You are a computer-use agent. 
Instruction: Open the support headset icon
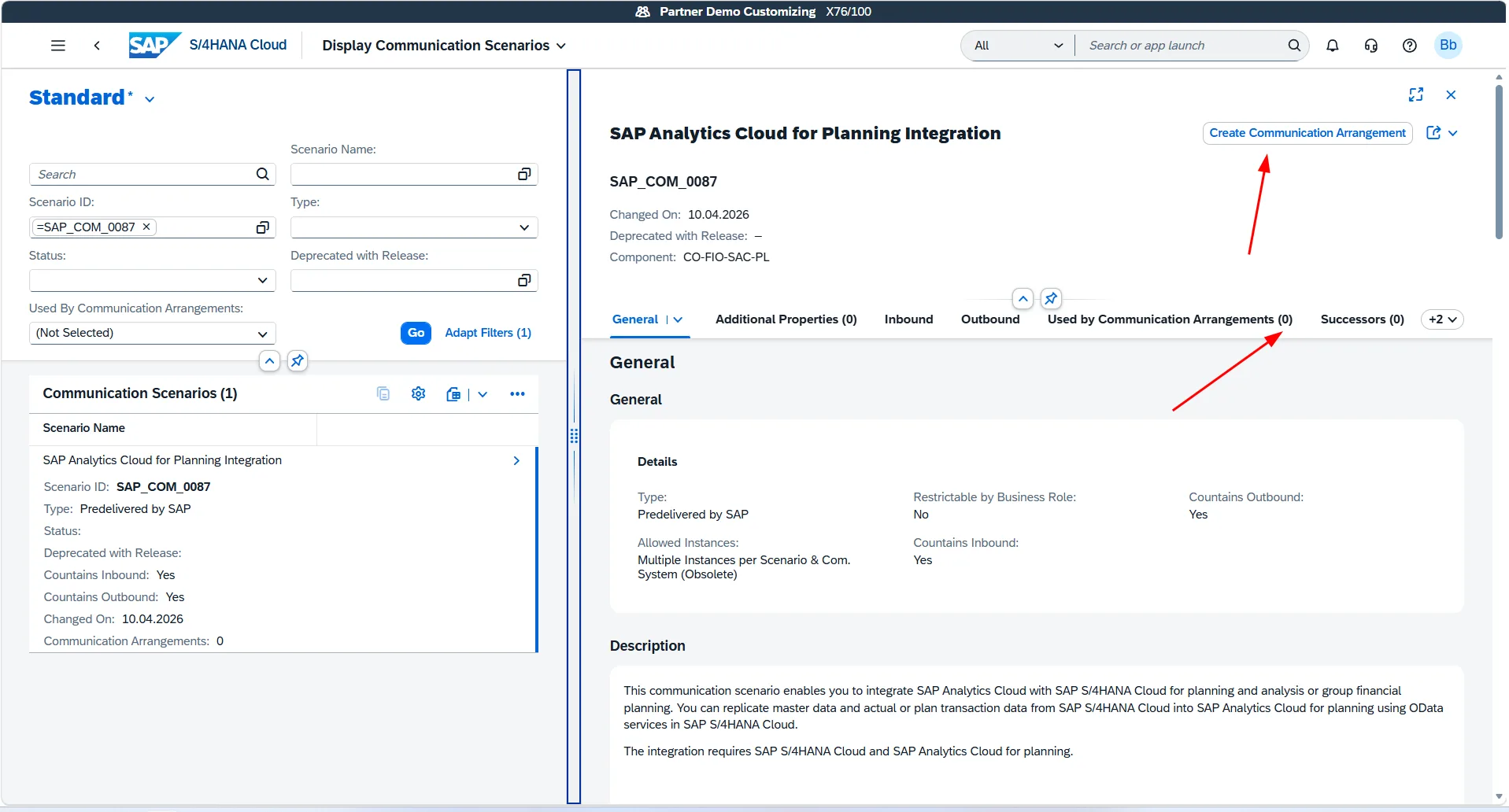[x=1370, y=46]
